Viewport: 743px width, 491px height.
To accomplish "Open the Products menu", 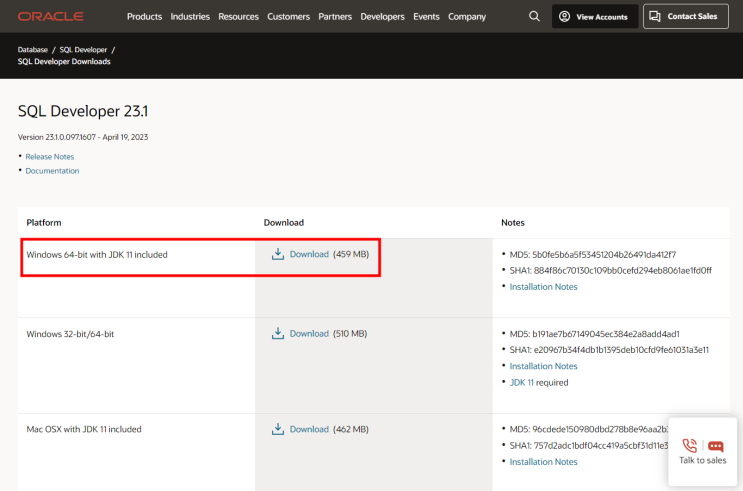I will [145, 17].
